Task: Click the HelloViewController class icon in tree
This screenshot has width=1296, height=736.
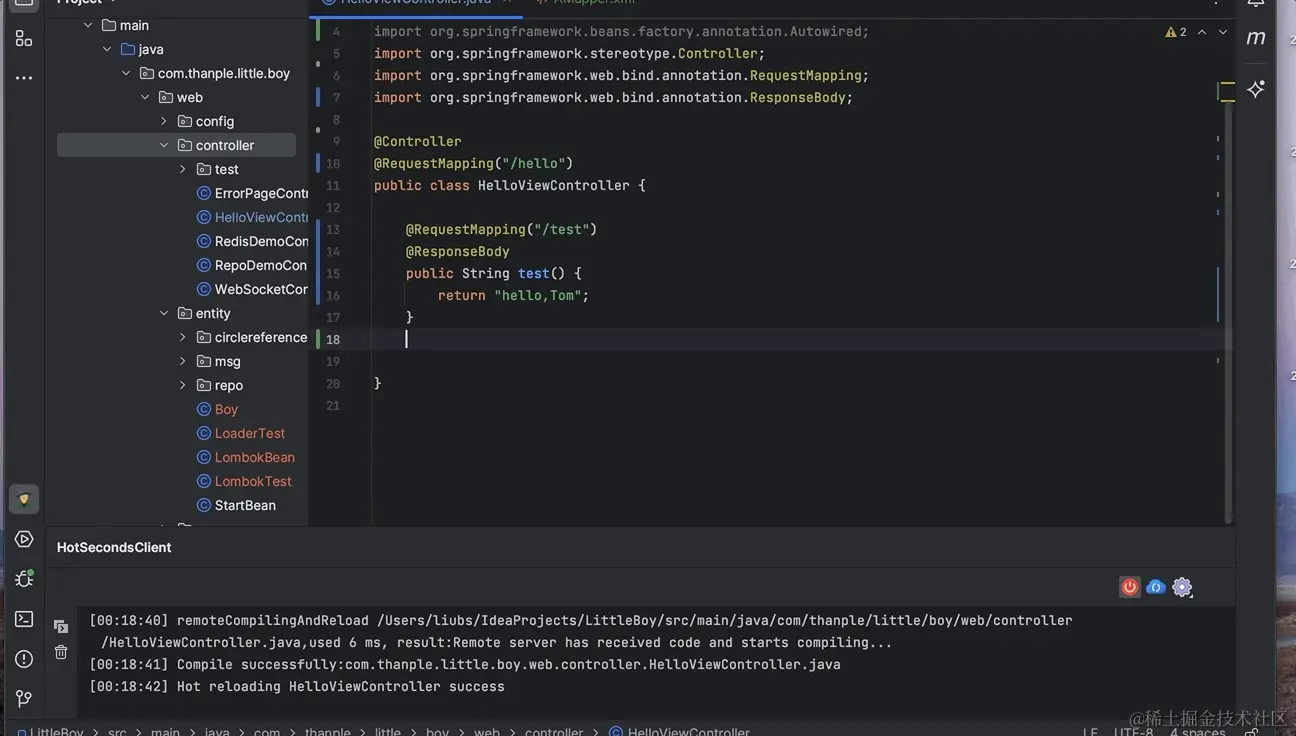Action: 204,217
